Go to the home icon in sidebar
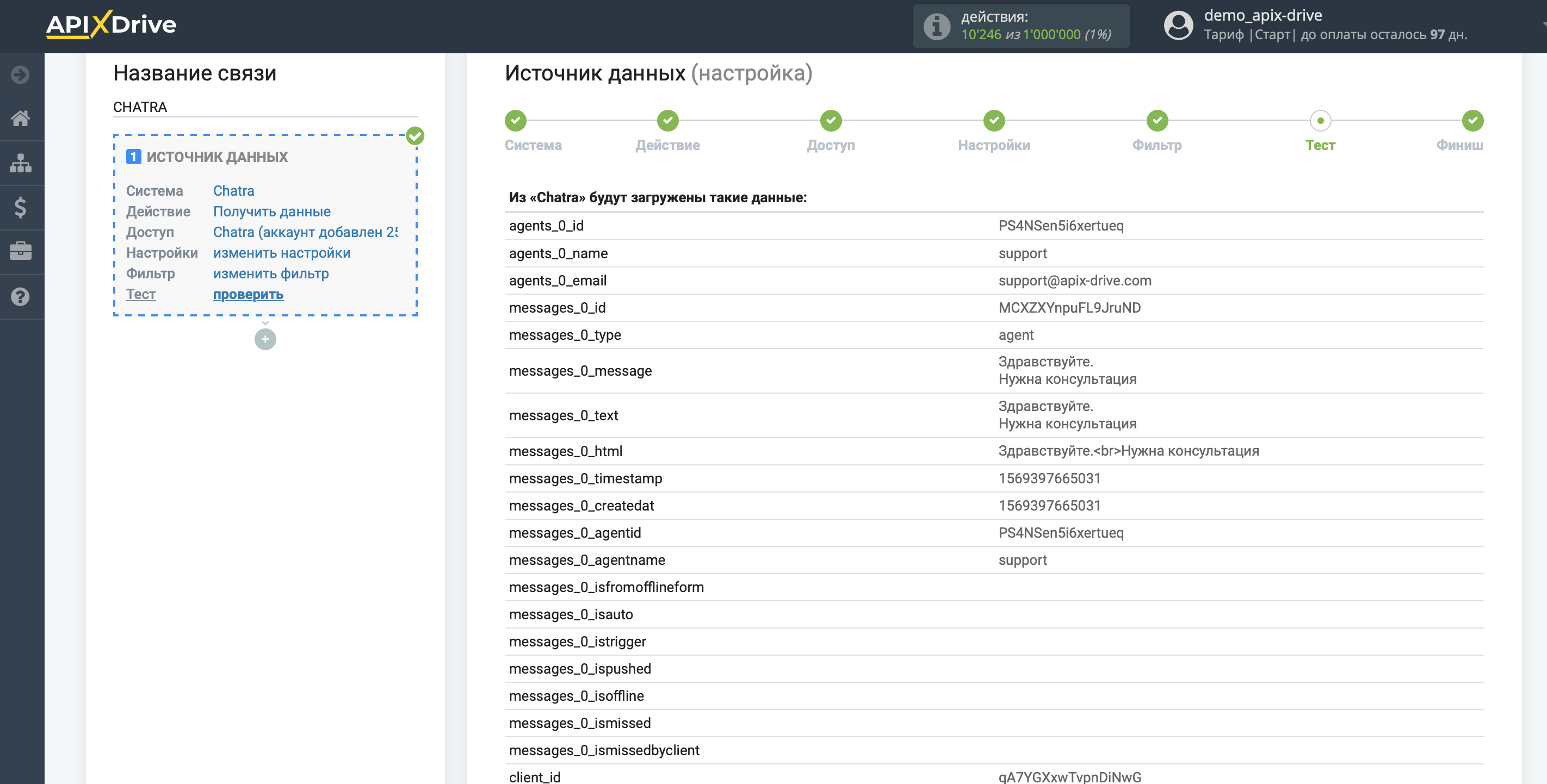The height and width of the screenshot is (784, 1547). [x=21, y=119]
